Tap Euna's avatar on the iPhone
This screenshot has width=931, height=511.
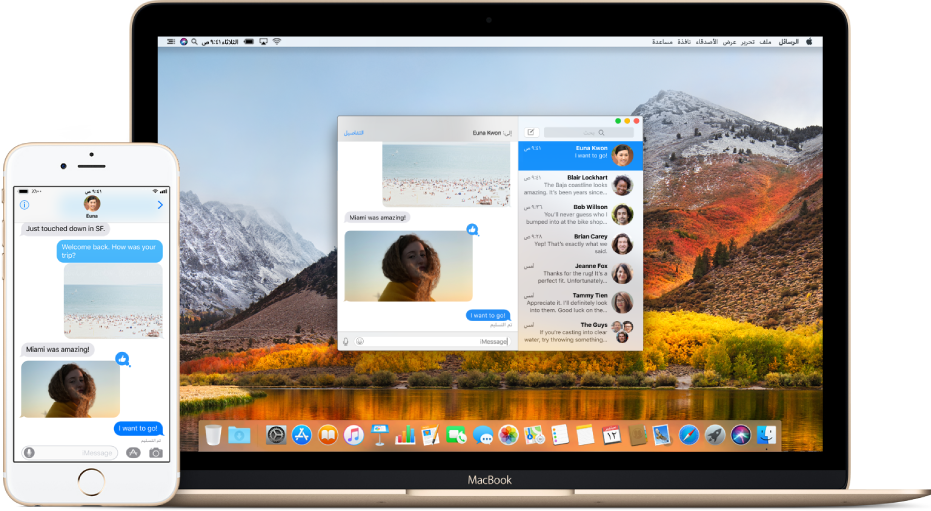click(x=91, y=204)
